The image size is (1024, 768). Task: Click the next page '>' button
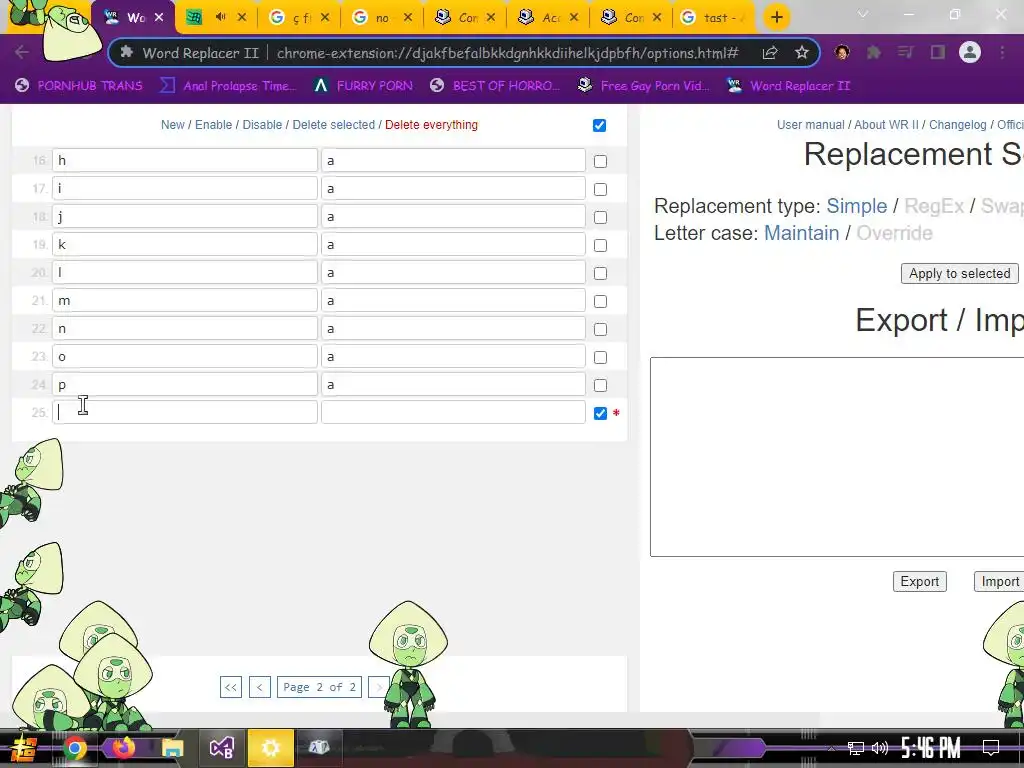coord(379,687)
